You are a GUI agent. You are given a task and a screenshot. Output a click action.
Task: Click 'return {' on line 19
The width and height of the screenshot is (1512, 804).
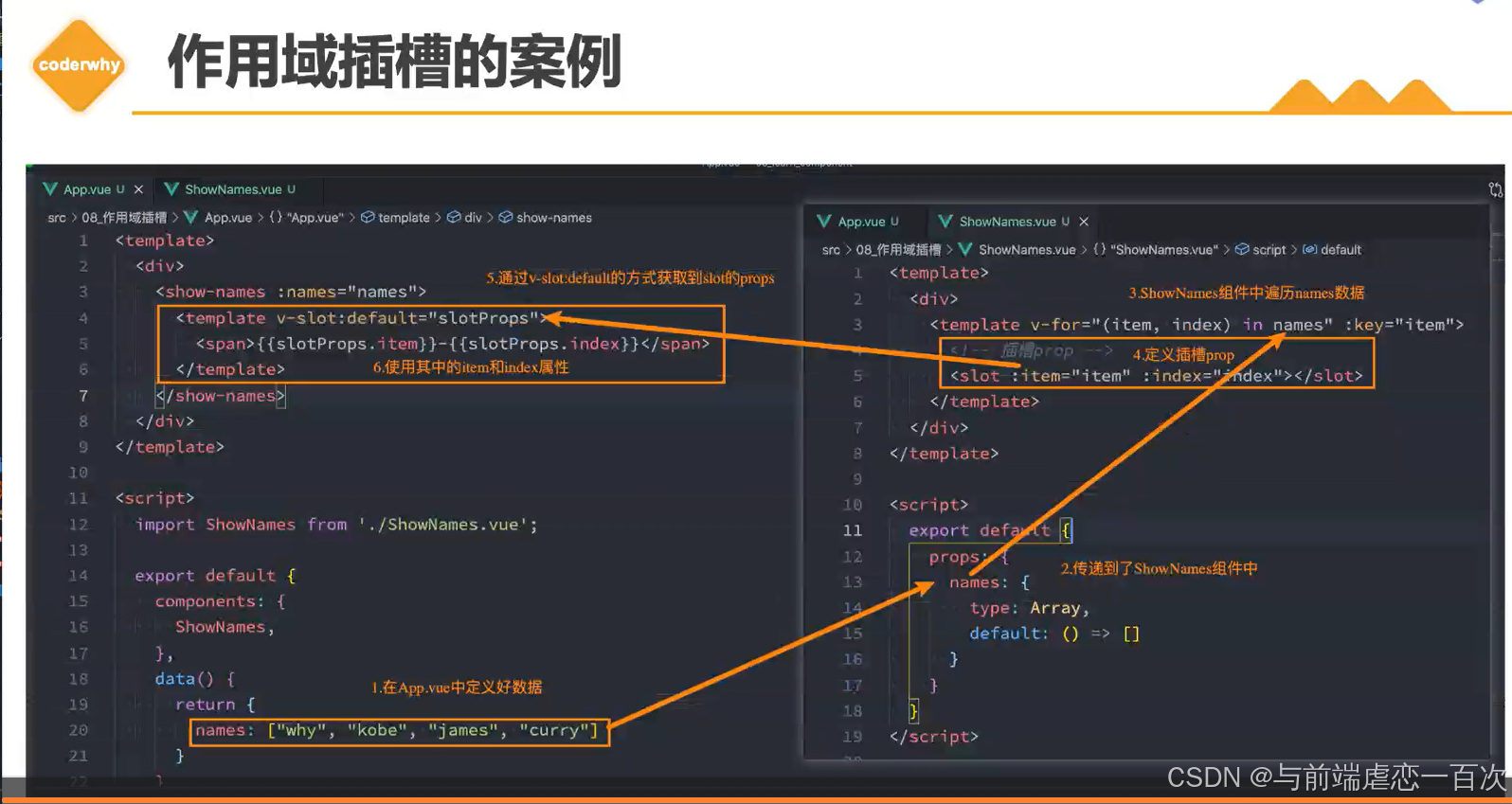click(x=215, y=705)
